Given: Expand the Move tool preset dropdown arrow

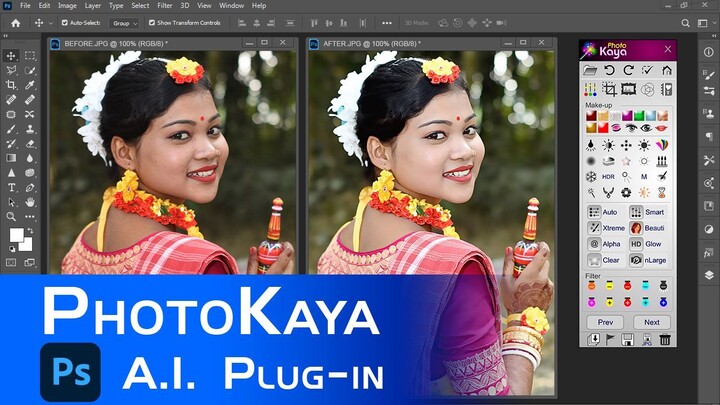Looking at the screenshot, I should click(51, 23).
